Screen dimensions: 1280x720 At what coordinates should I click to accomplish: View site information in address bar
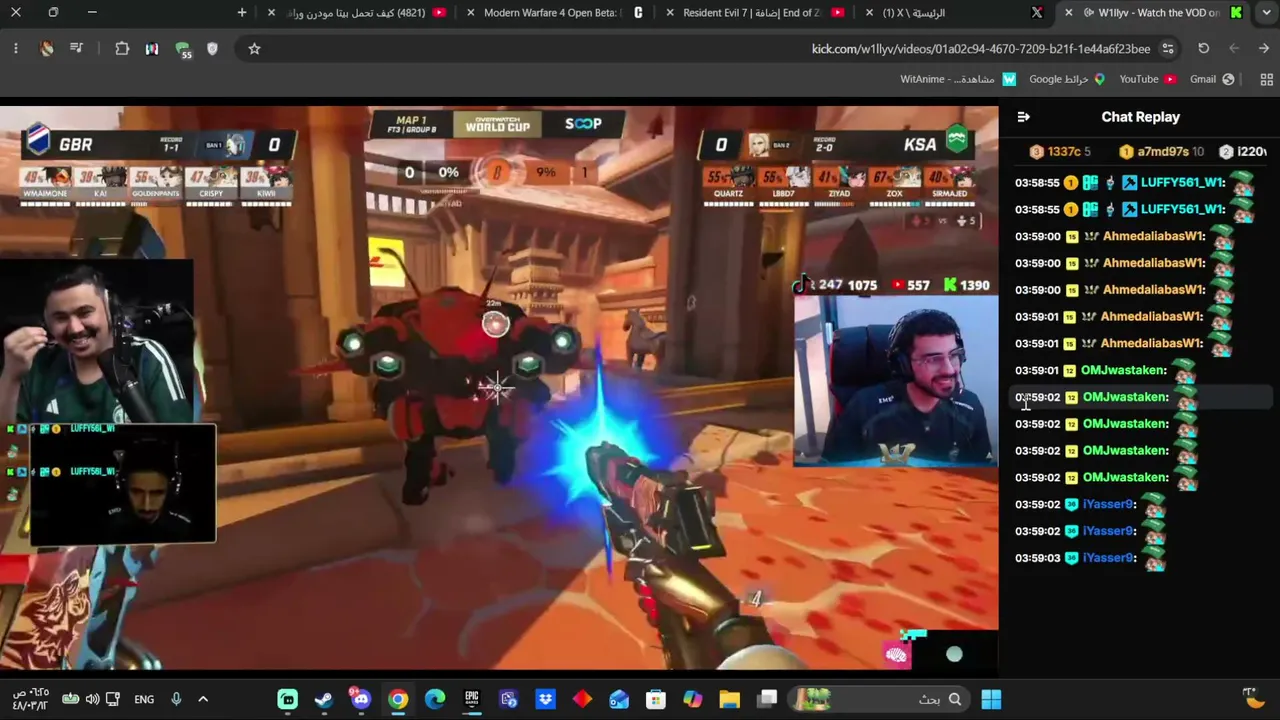(x=1168, y=48)
